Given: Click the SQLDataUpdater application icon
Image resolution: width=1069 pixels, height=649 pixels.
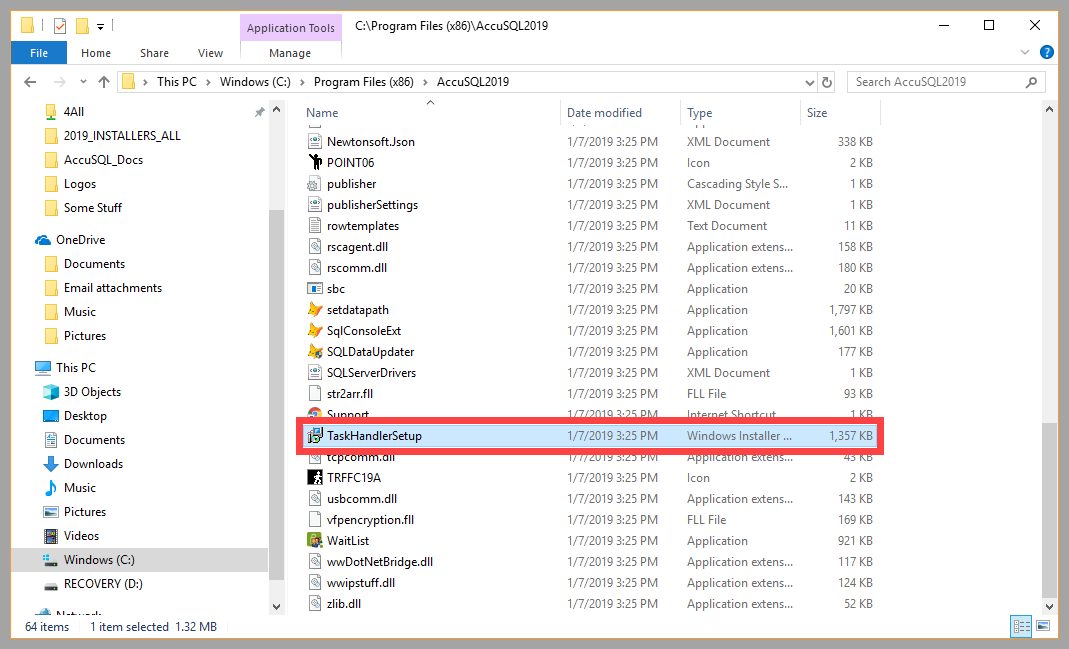Looking at the screenshot, I should [314, 352].
